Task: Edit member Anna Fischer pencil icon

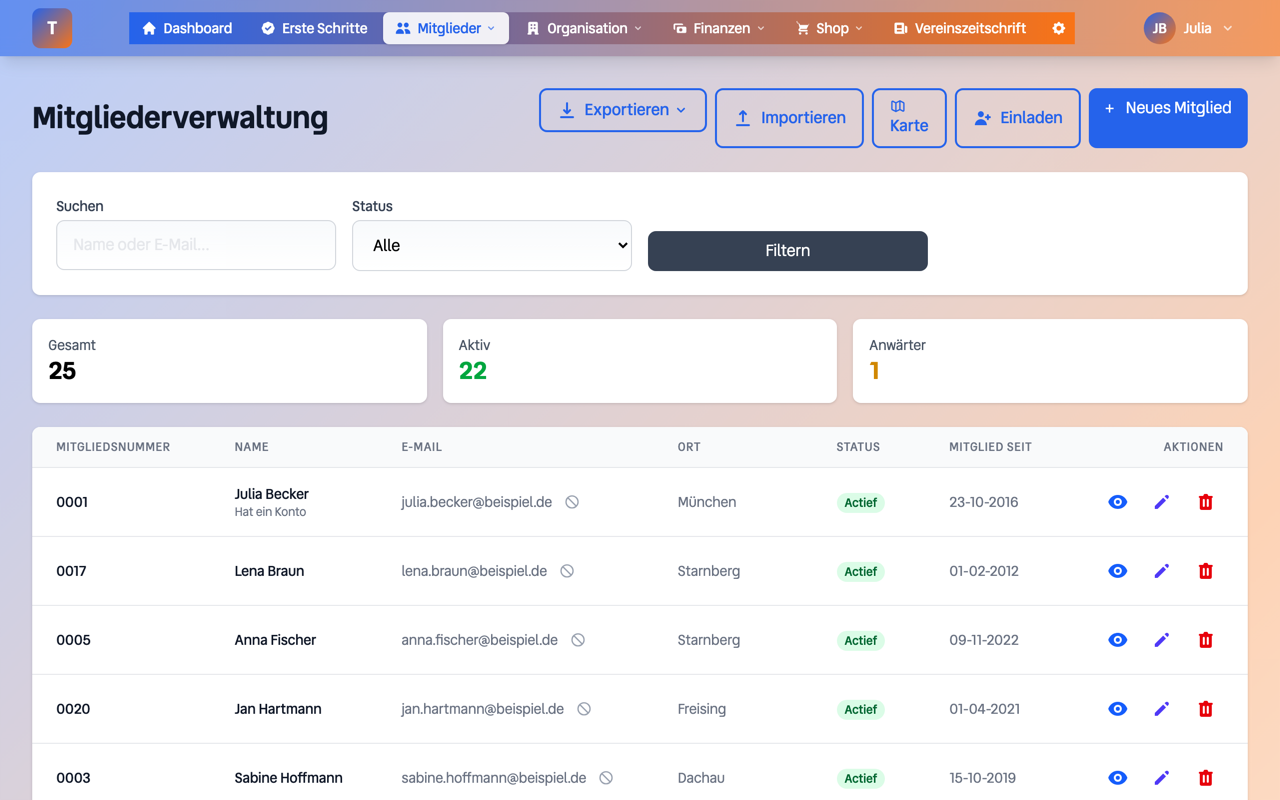Action: (1162, 640)
